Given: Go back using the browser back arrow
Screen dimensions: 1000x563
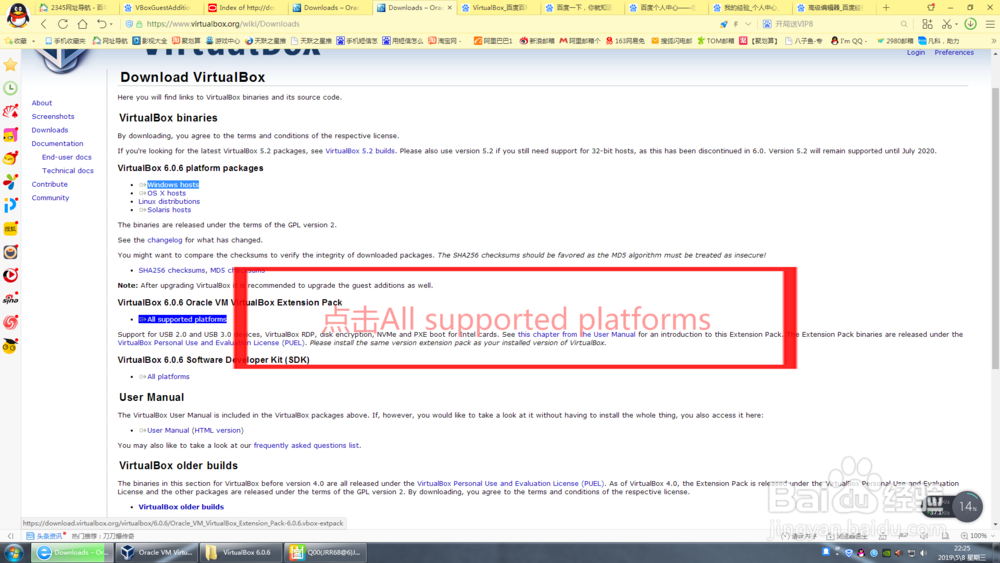Looking at the screenshot, I should 43,24.
